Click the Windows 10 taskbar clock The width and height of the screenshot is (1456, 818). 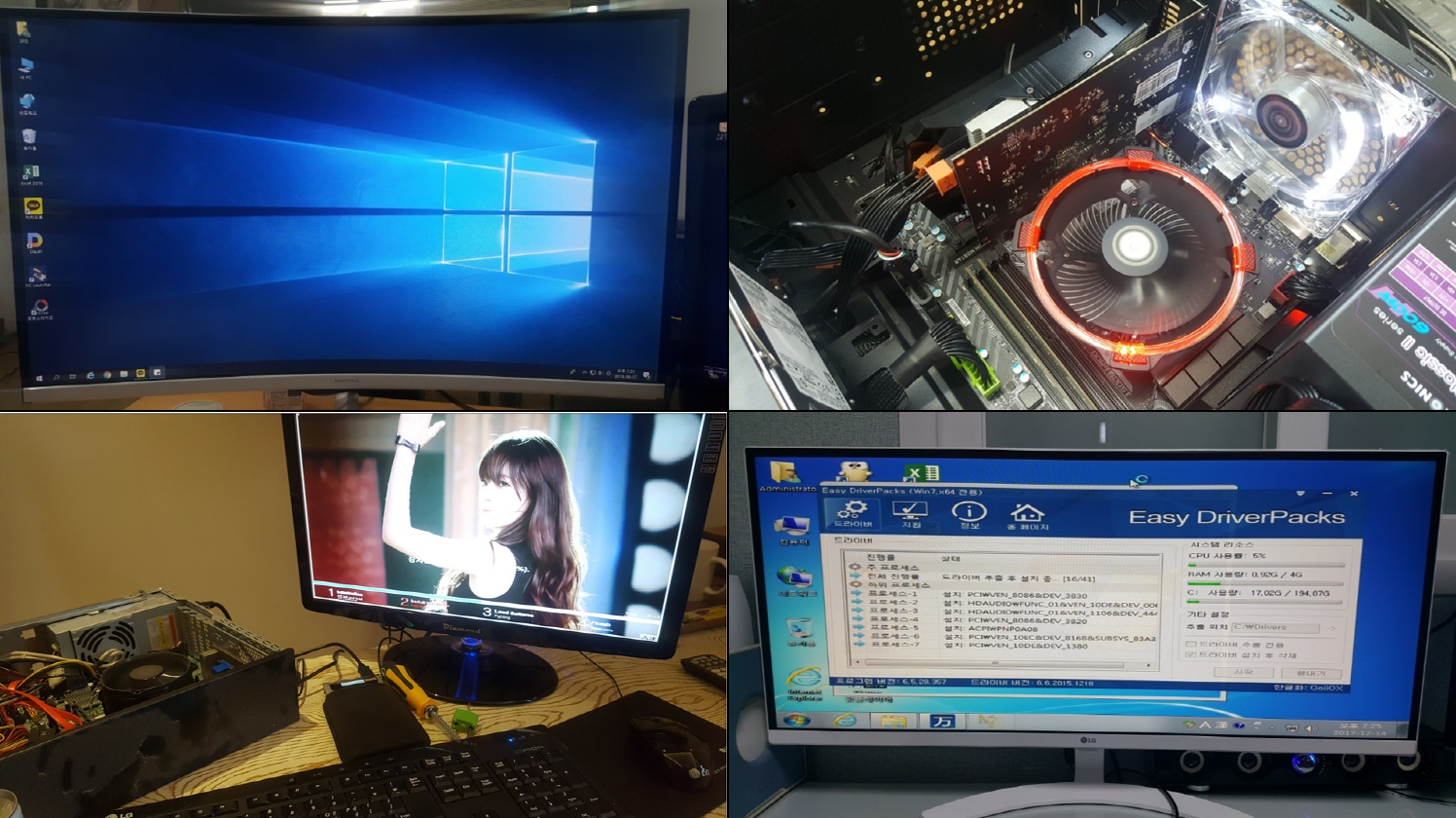[x=624, y=374]
